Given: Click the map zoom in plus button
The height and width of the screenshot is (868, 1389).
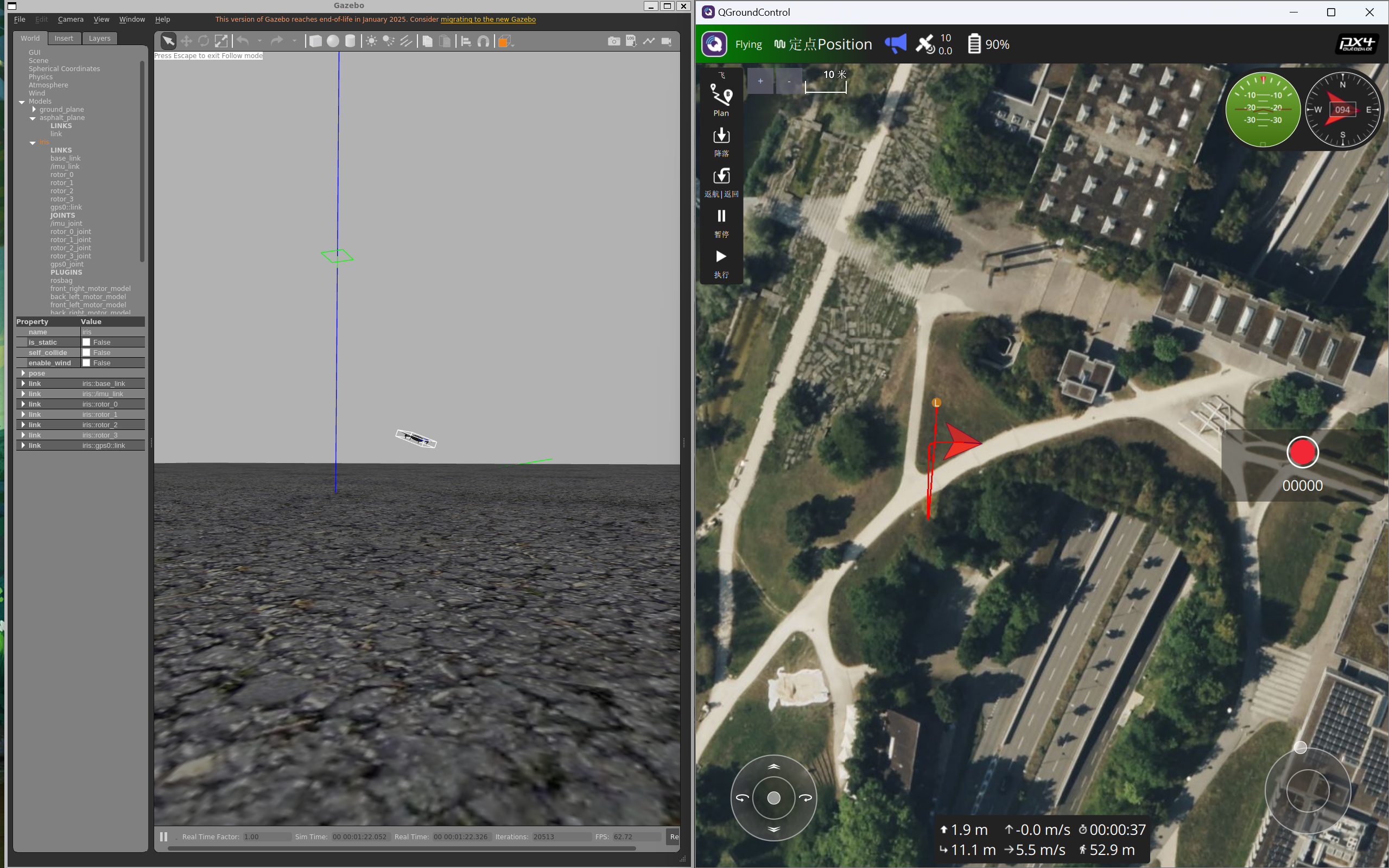Looking at the screenshot, I should [760, 81].
